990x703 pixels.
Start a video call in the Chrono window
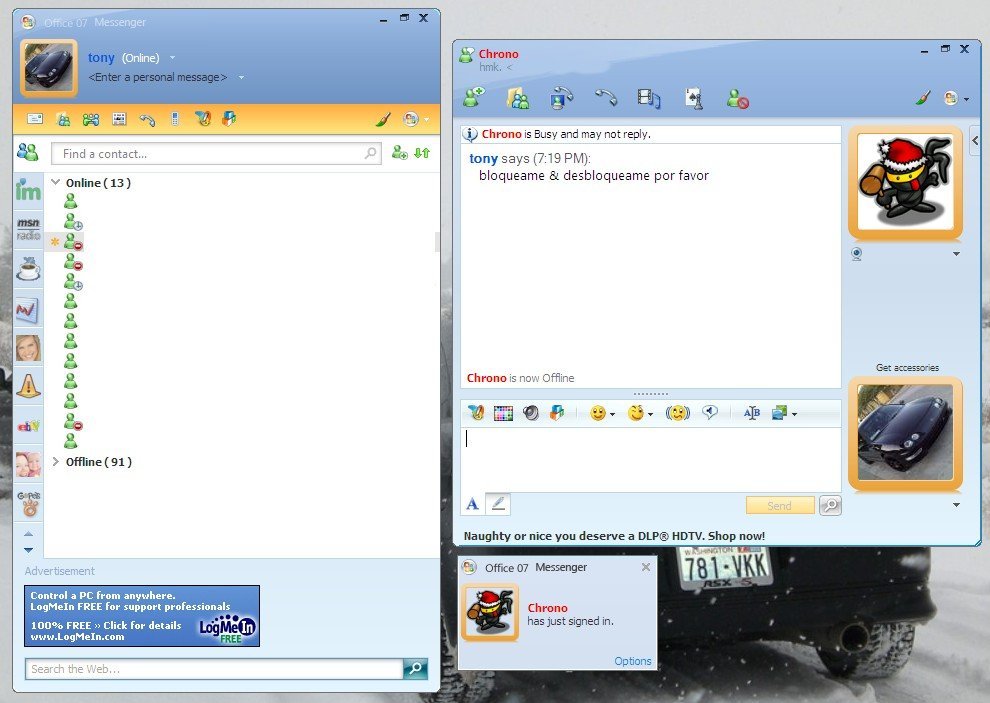pos(561,99)
